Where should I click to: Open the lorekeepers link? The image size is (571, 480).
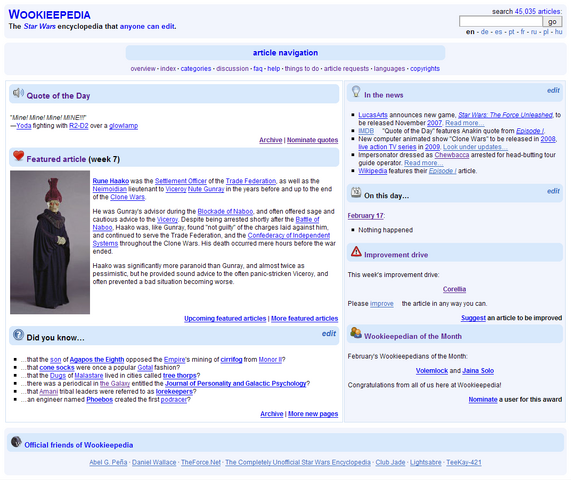point(174,392)
